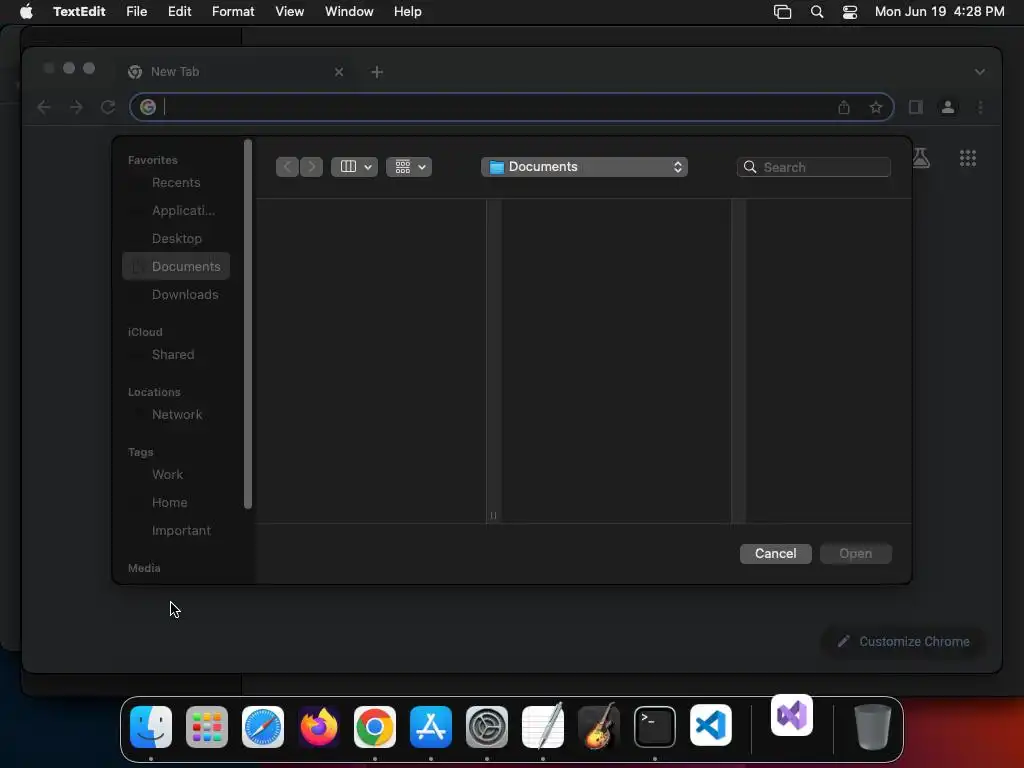Go forward in the file dialog

pos(312,167)
